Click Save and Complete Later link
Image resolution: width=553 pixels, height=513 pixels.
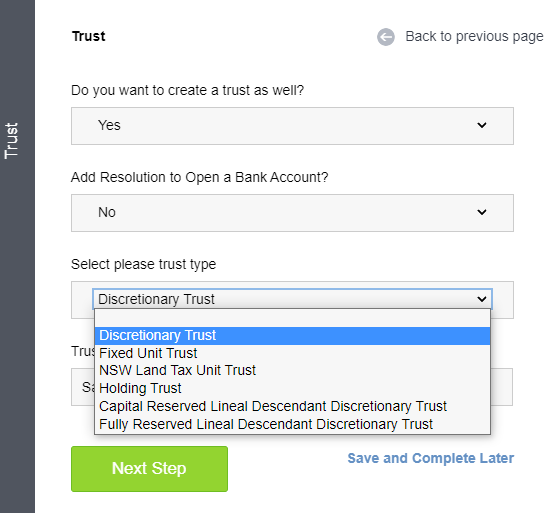(430, 458)
